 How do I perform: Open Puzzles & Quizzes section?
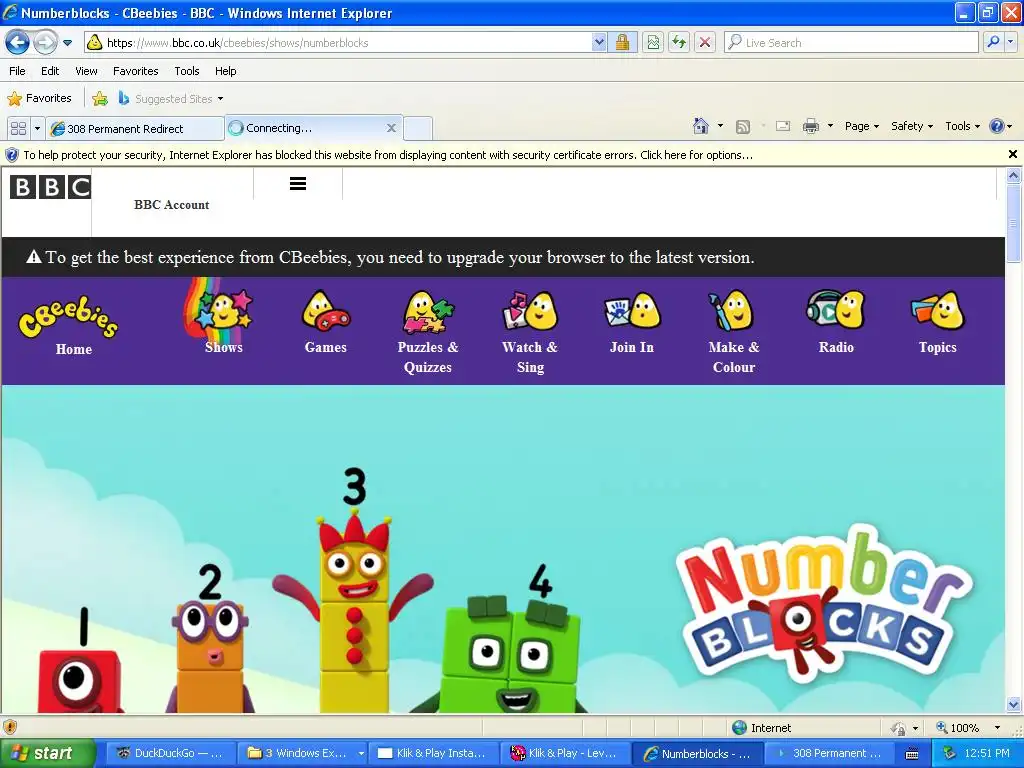(428, 332)
